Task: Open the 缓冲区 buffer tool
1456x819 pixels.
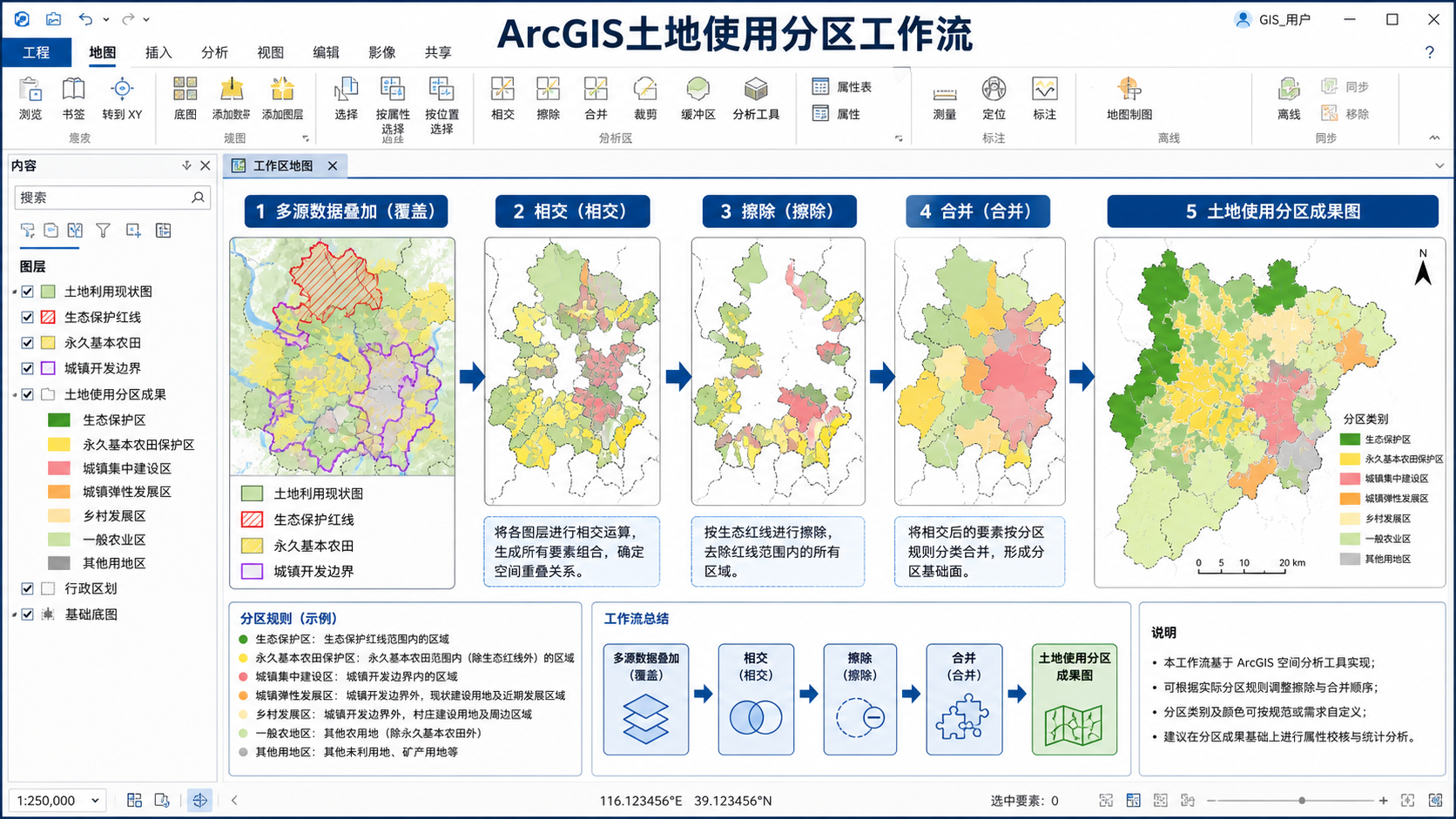Action: click(x=698, y=97)
